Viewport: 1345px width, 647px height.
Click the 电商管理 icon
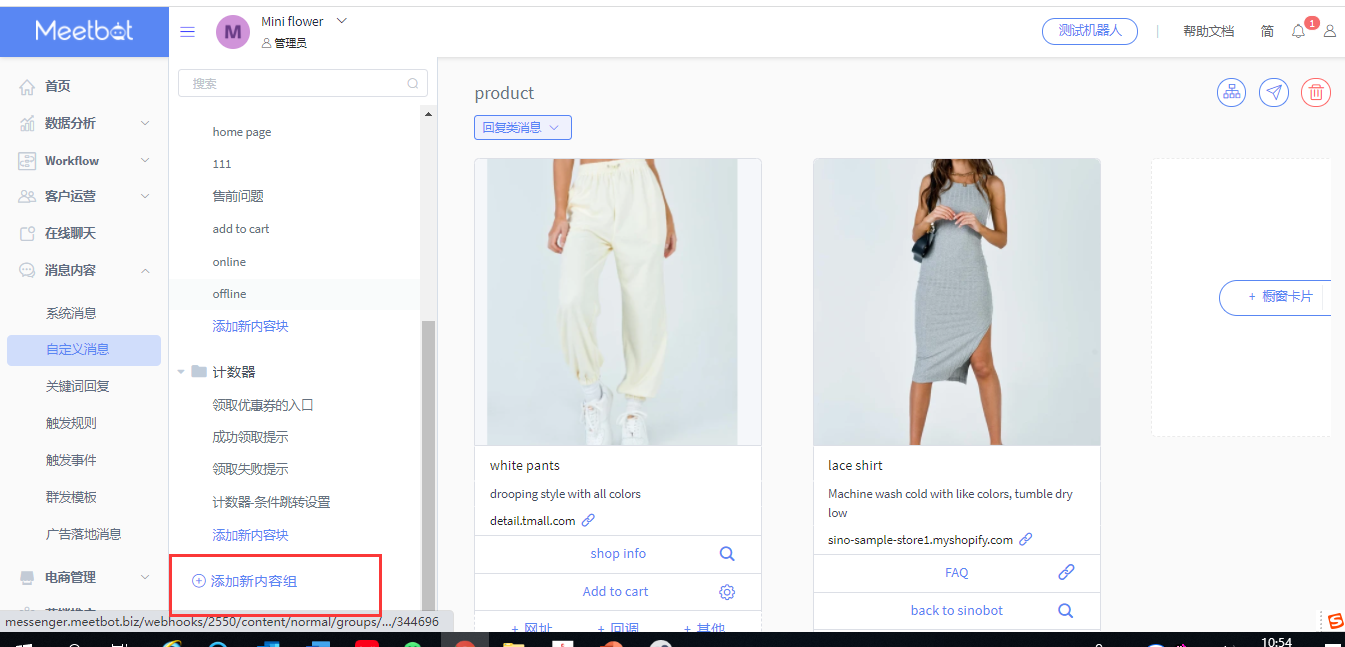click(27, 577)
